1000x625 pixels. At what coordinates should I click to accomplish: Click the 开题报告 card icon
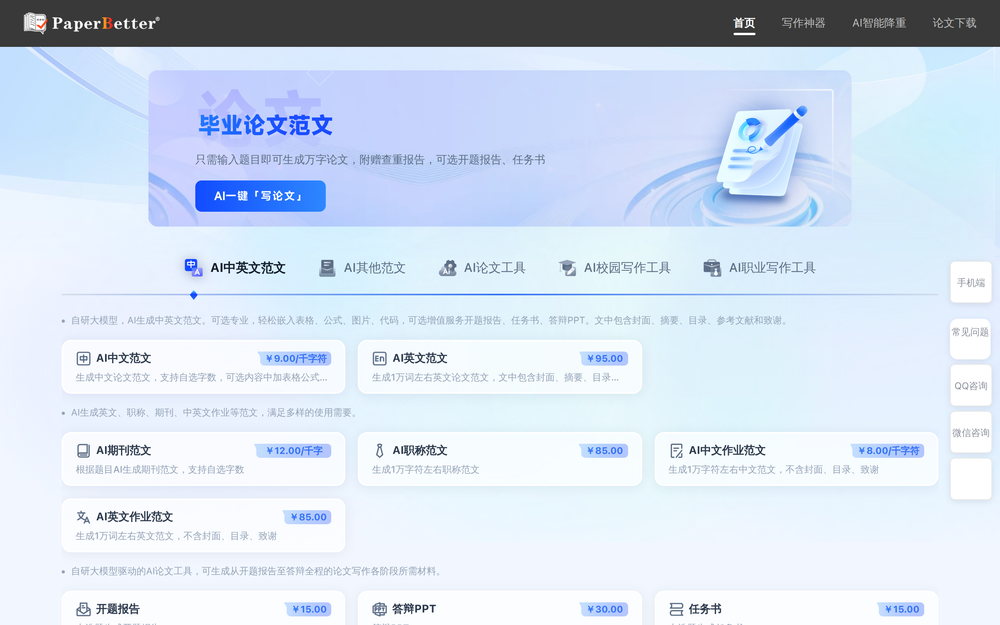(x=83, y=609)
